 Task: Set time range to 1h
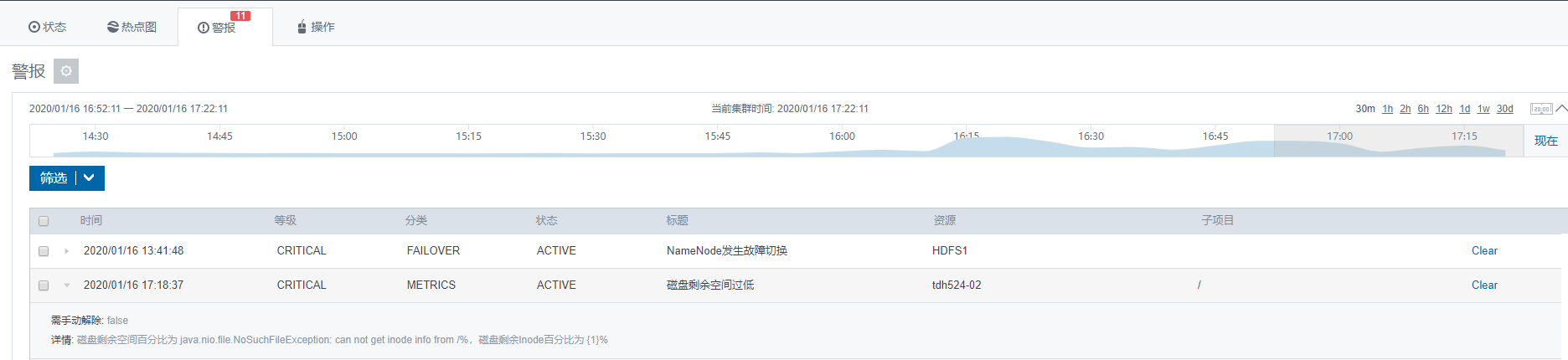(1387, 109)
